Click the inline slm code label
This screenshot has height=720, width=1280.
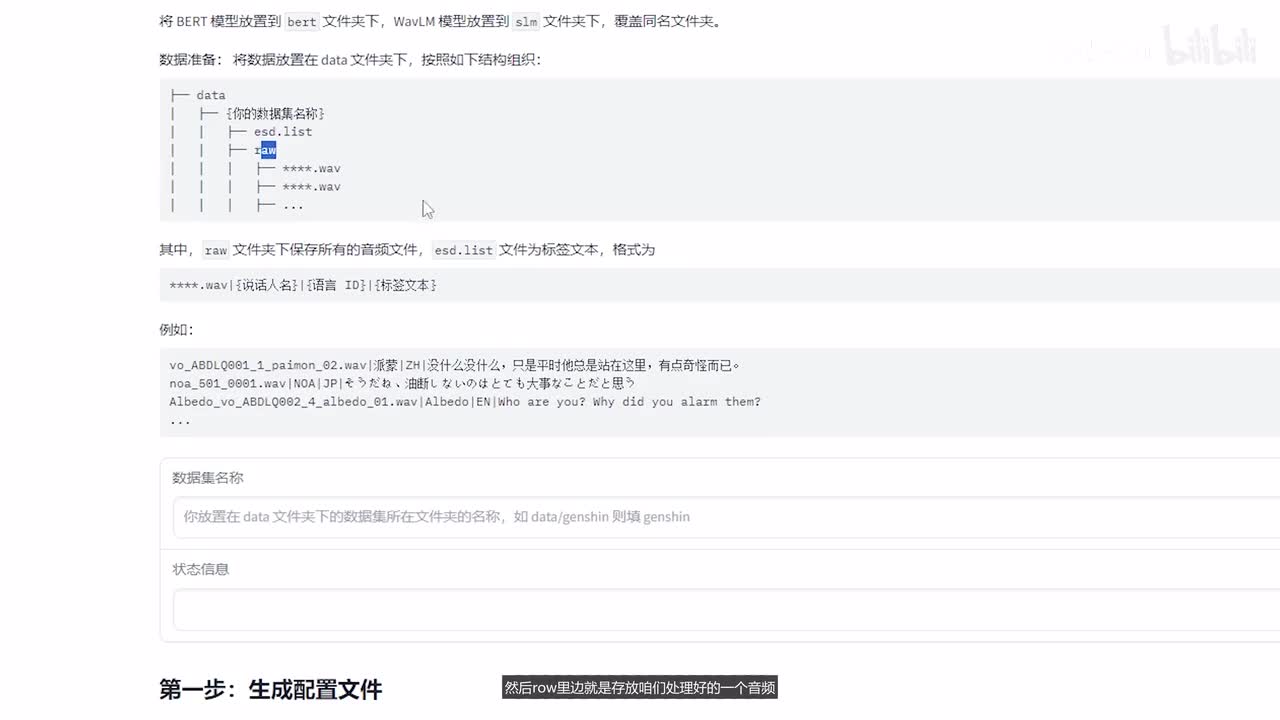coord(525,21)
